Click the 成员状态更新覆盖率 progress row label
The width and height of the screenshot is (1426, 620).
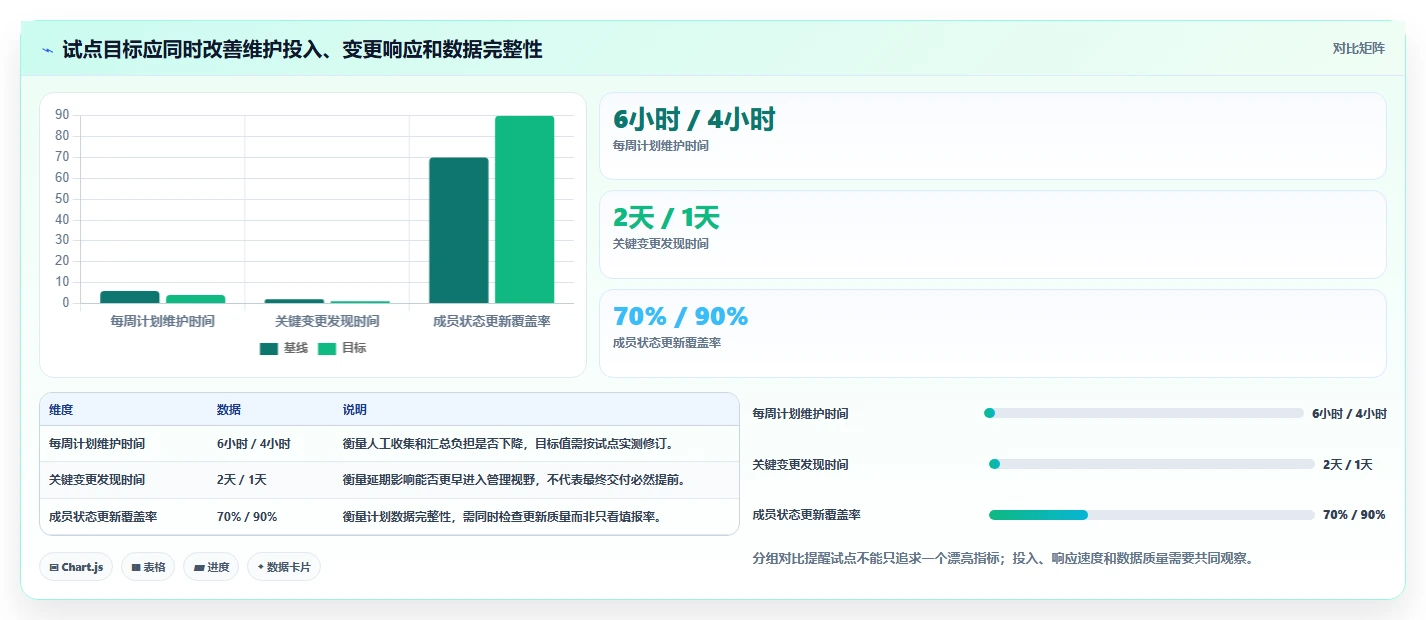coord(806,515)
